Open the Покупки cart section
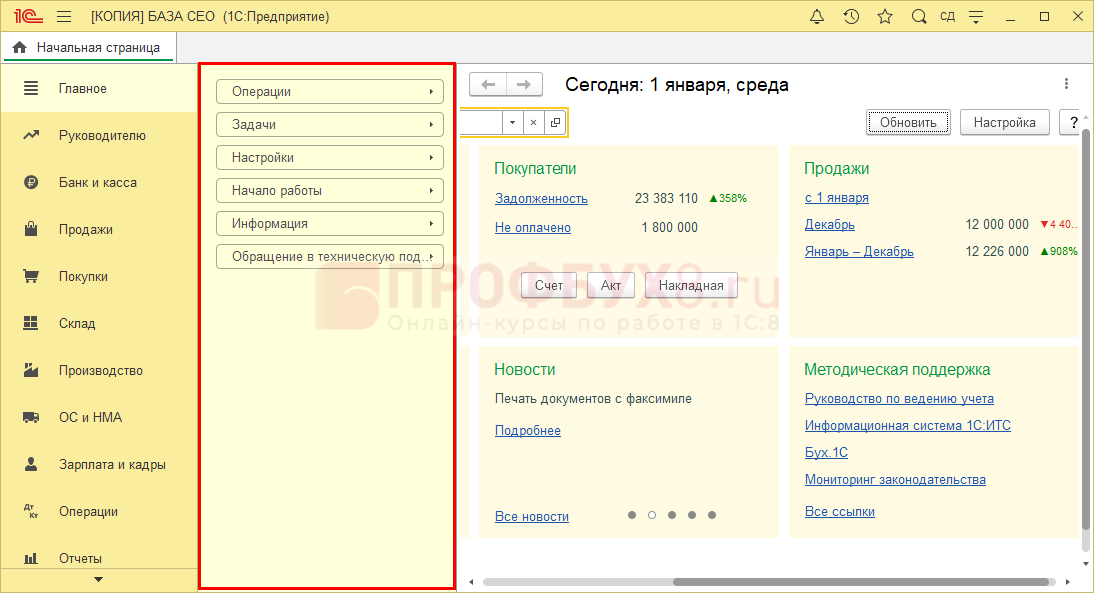Image resolution: width=1094 pixels, height=593 pixels. [x=83, y=277]
